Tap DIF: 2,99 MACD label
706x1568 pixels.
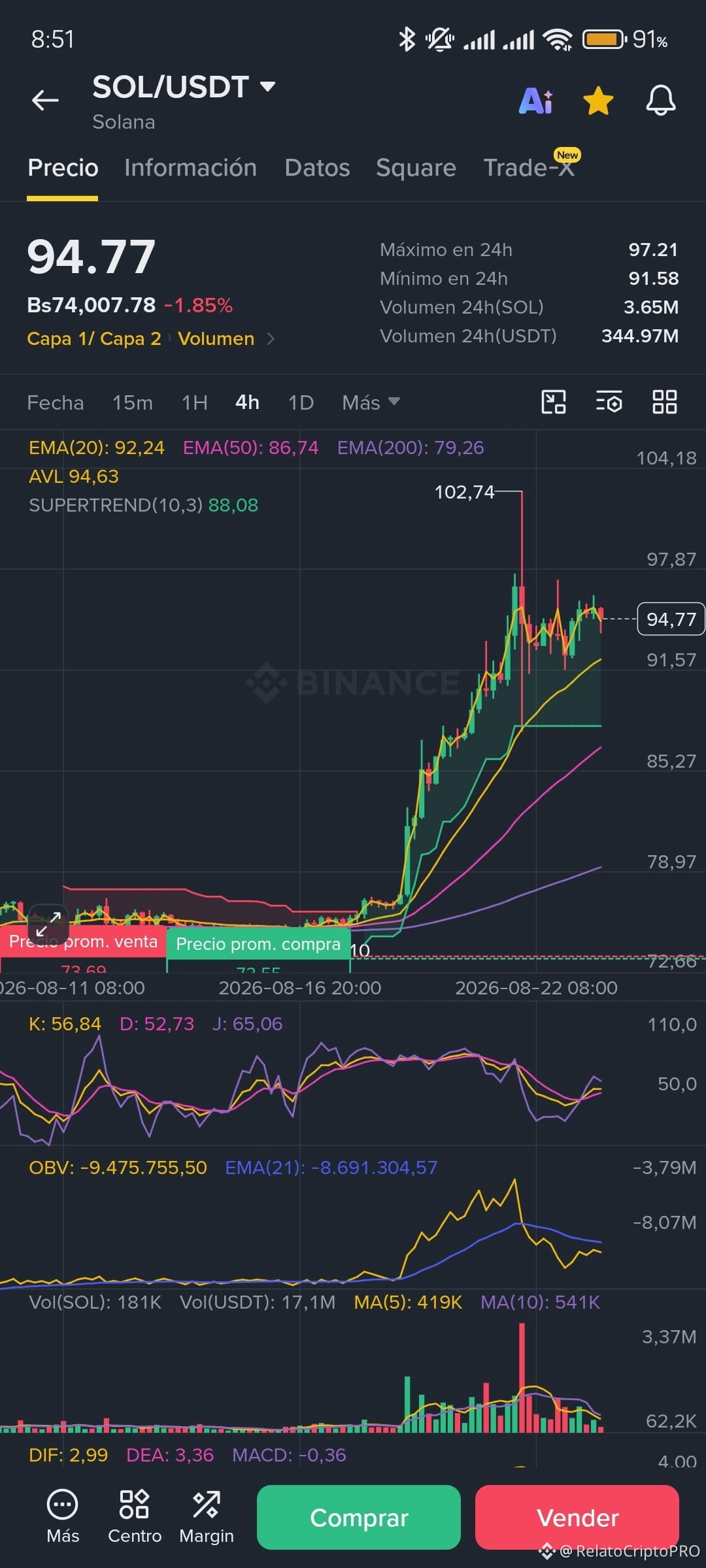(68, 1455)
